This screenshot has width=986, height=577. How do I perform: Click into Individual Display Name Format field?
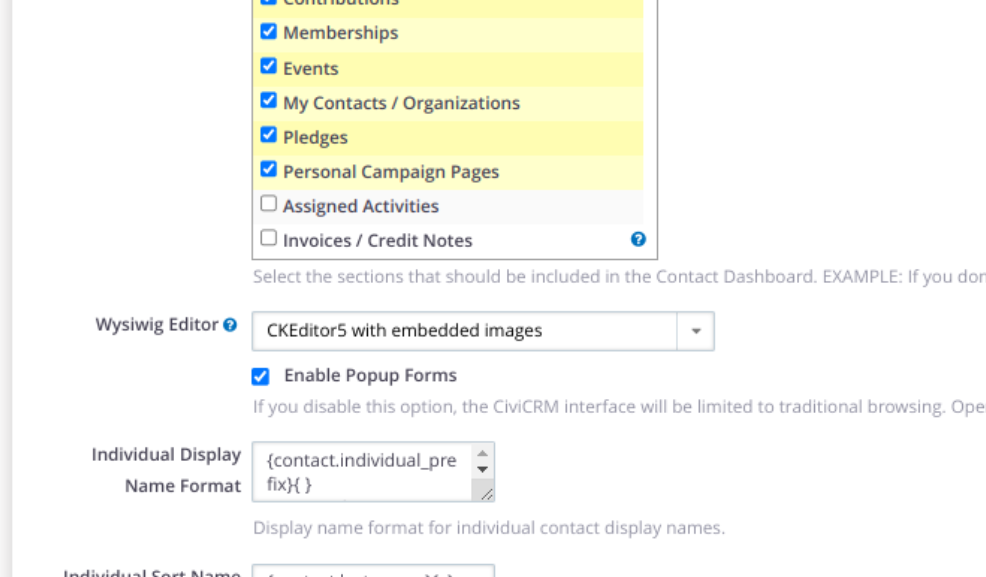tap(363, 472)
